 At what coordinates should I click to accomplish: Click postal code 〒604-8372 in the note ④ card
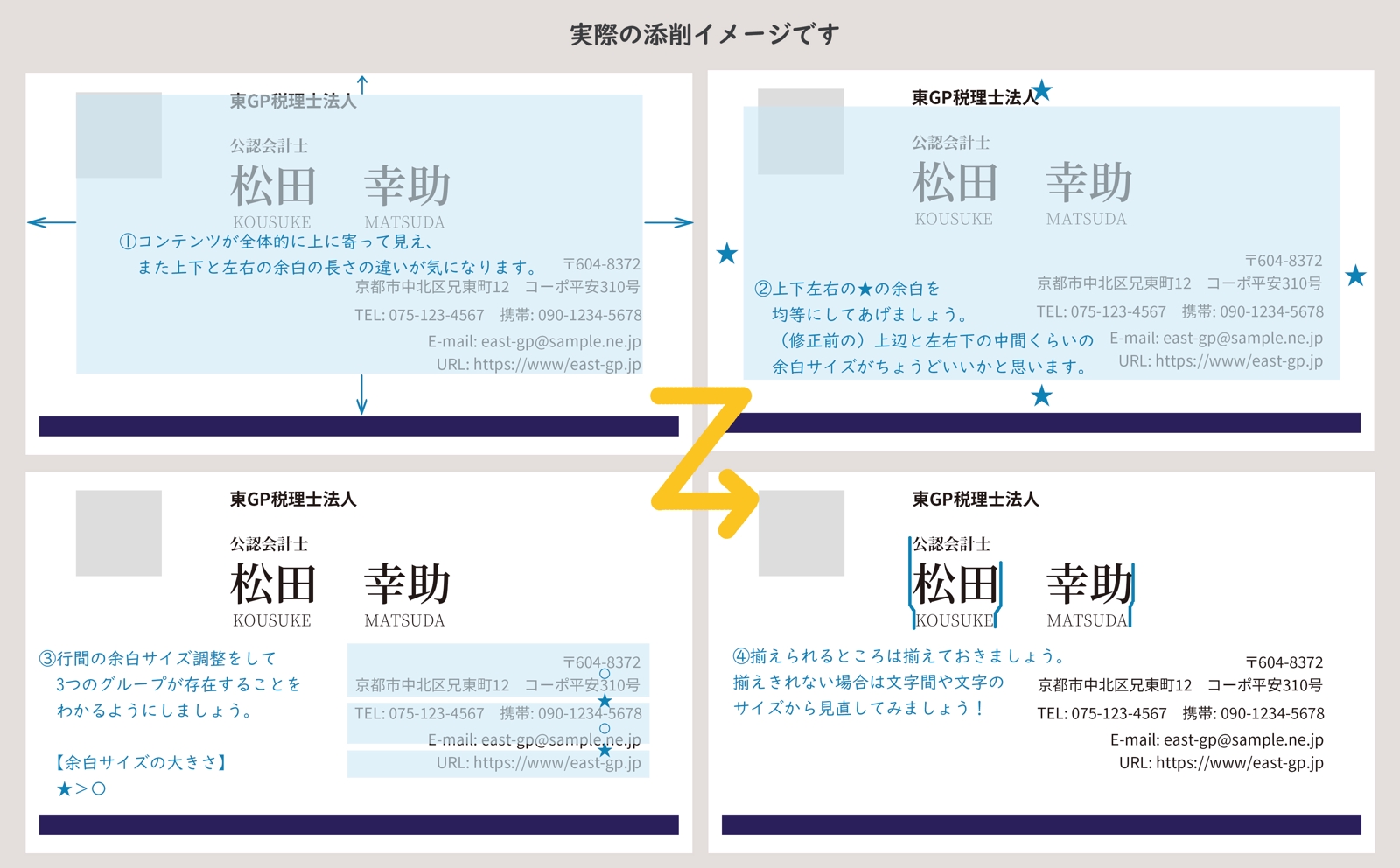[1284, 662]
